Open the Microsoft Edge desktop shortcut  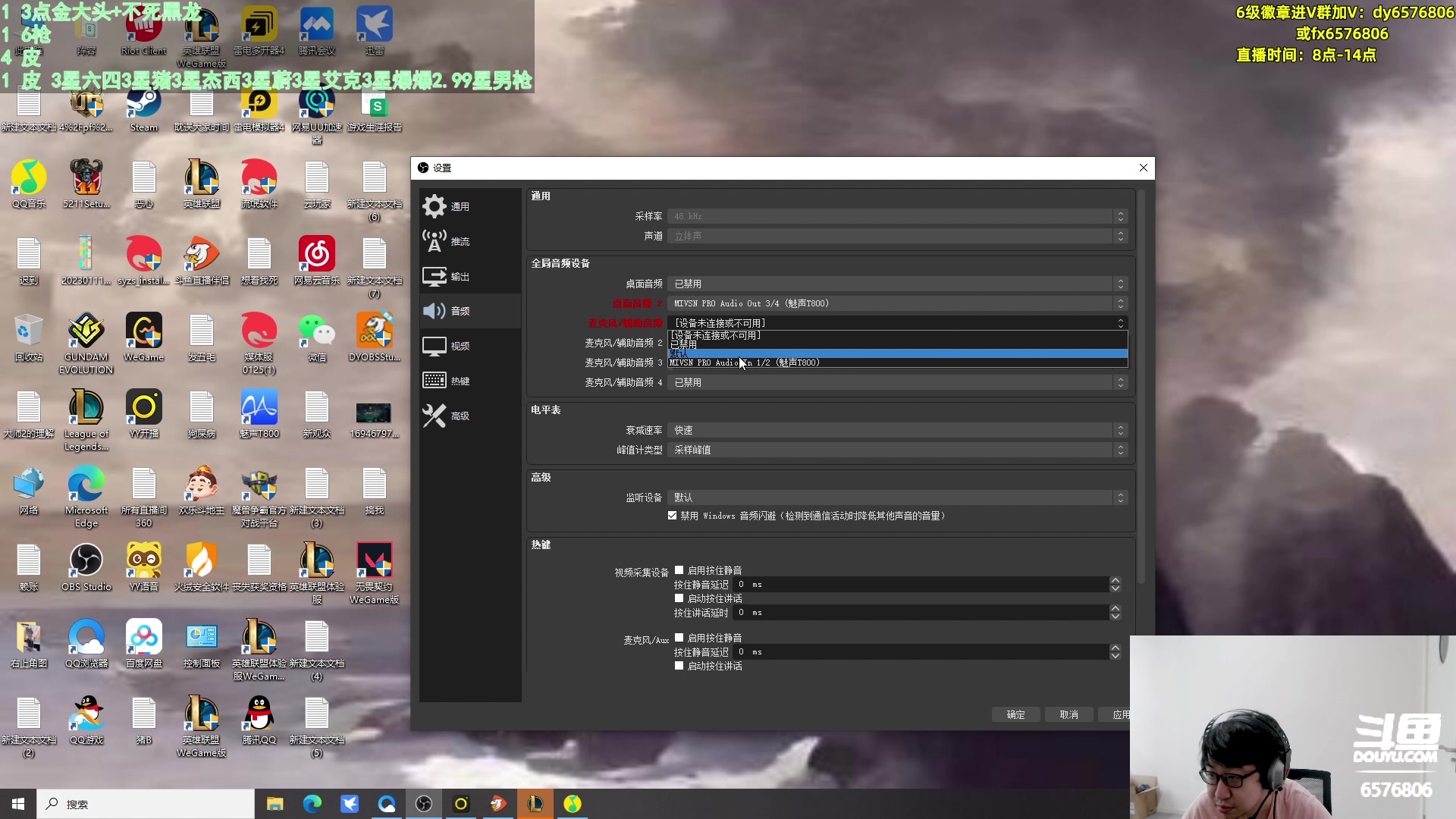tap(86, 497)
